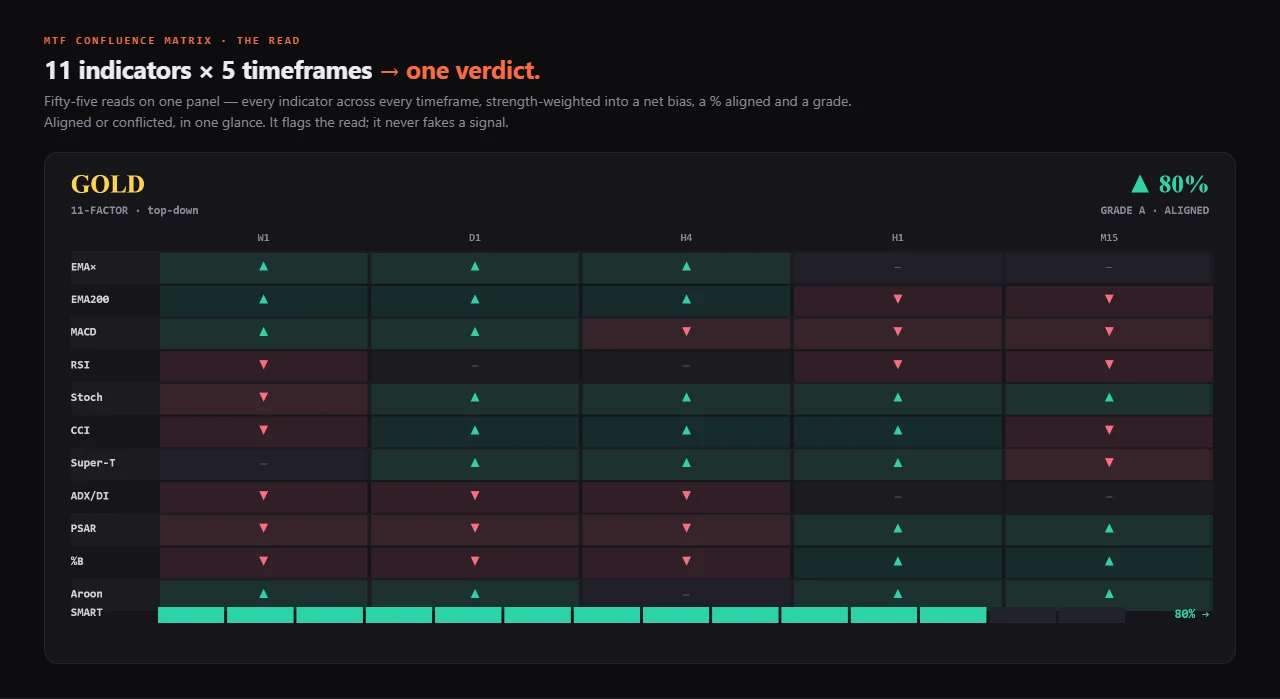Click the %B M15 up arrow
Image resolution: width=1280 pixels, height=699 pixels.
coord(1109,561)
